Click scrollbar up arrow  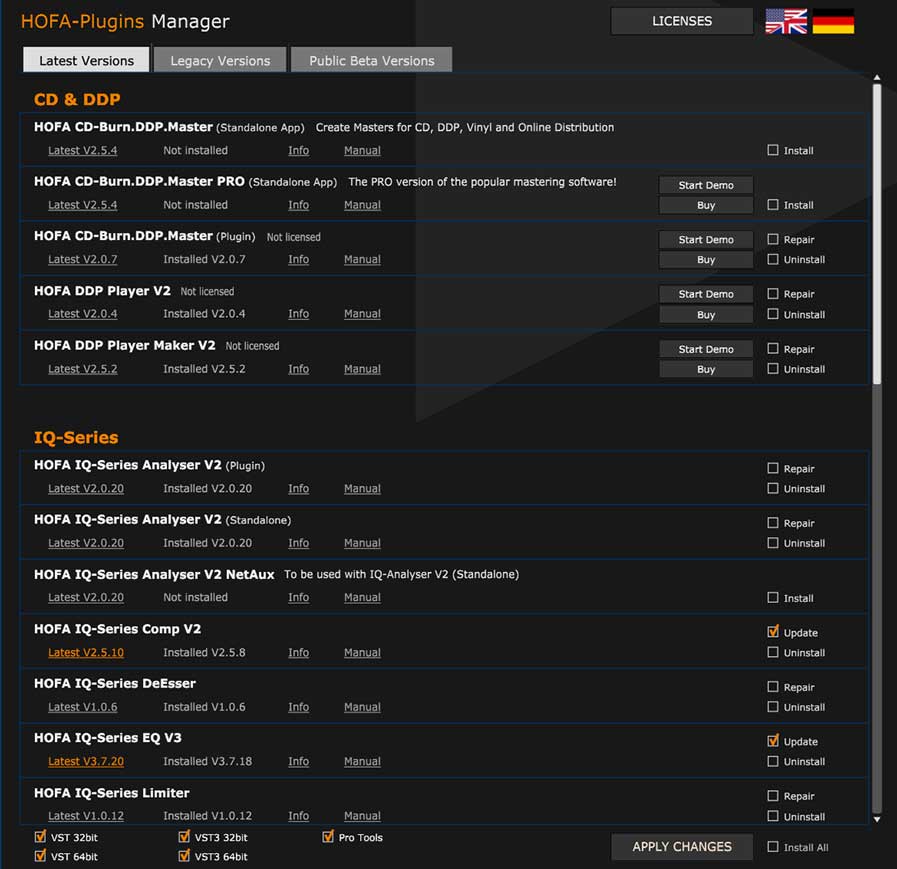876,77
